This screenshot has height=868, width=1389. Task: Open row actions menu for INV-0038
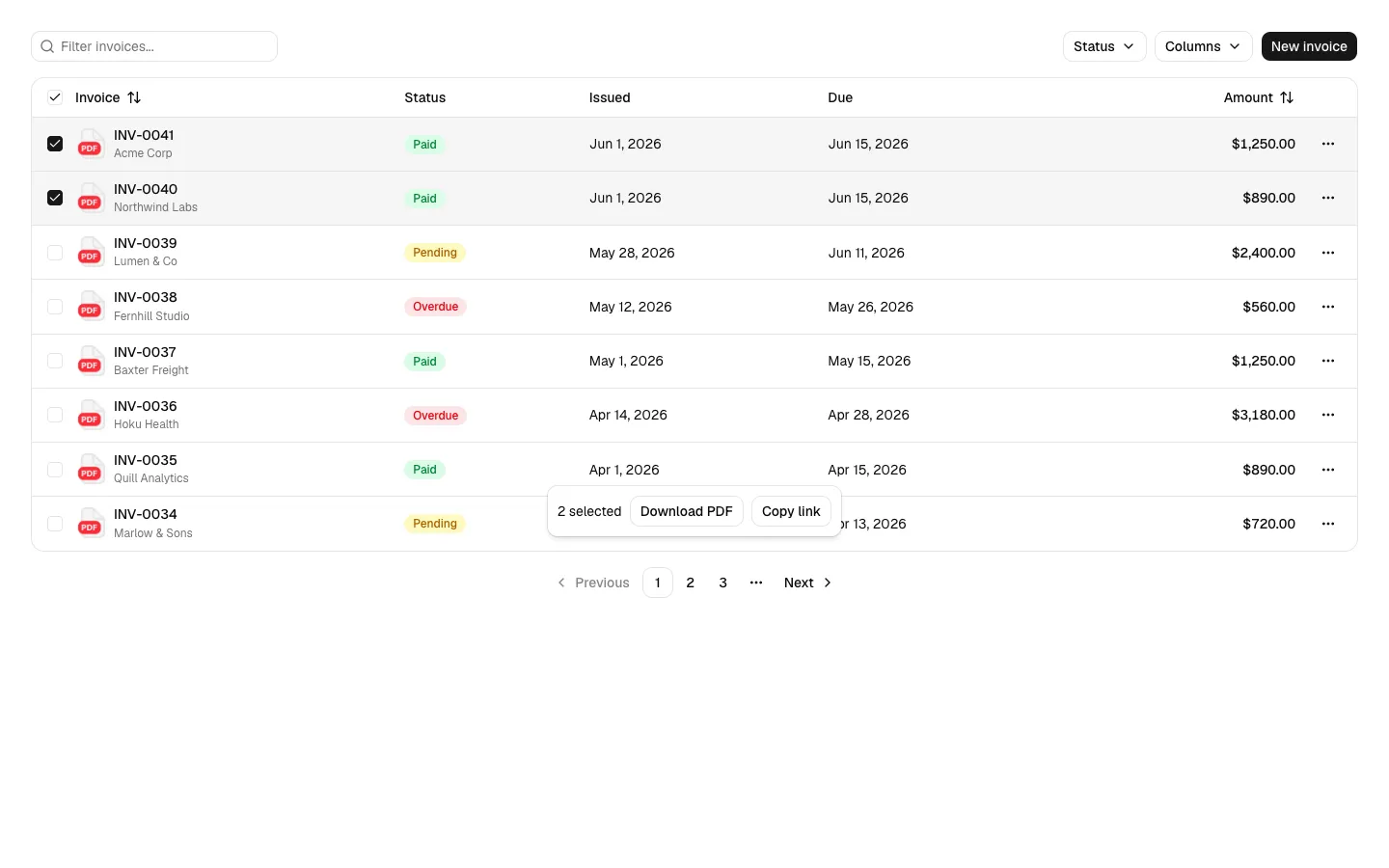tap(1328, 307)
